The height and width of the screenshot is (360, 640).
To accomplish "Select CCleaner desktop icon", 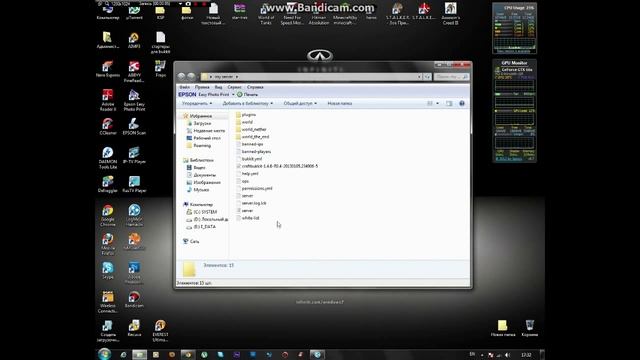I will [x=108, y=126].
